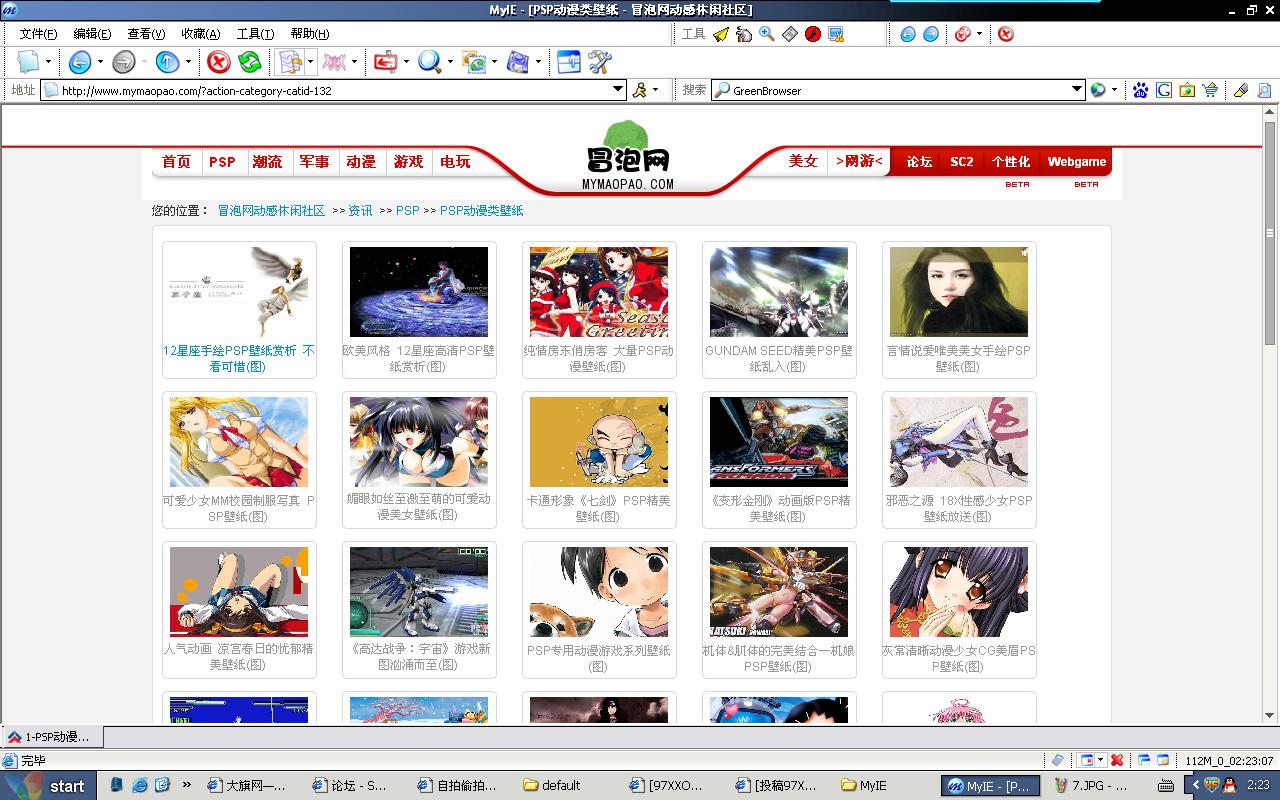This screenshot has height=800, width=1280.
Task: Open the GUNDAM SEED wallpaper thumbnail
Action: (779, 292)
